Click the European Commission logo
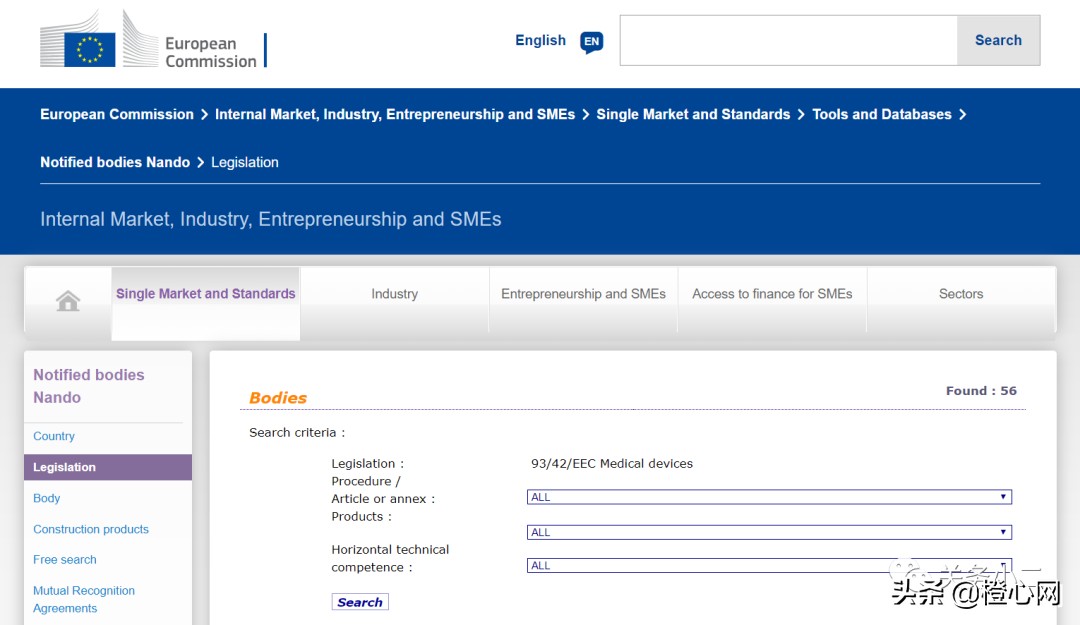 (x=150, y=42)
